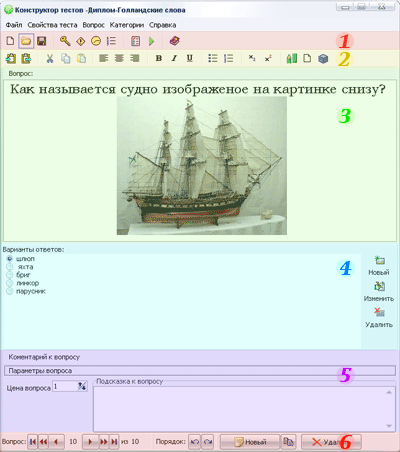Open the key password settings icon
This screenshot has width=400, height=452.
[65, 41]
